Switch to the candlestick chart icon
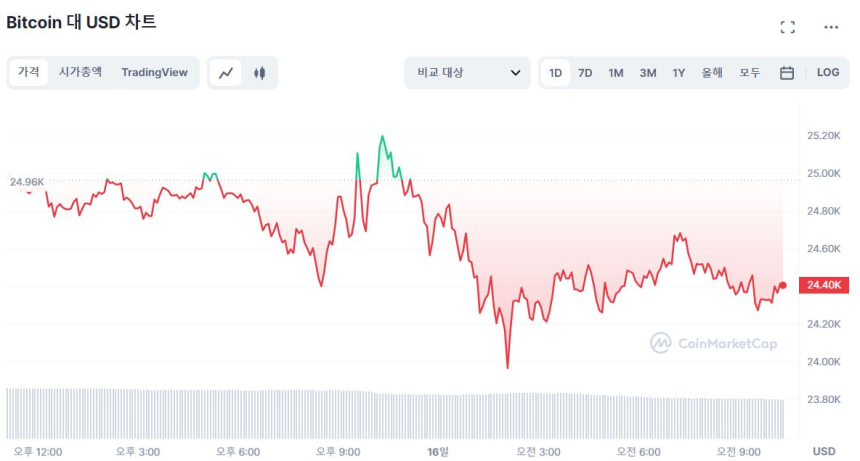Viewport: 860px width, 461px height. (x=260, y=73)
